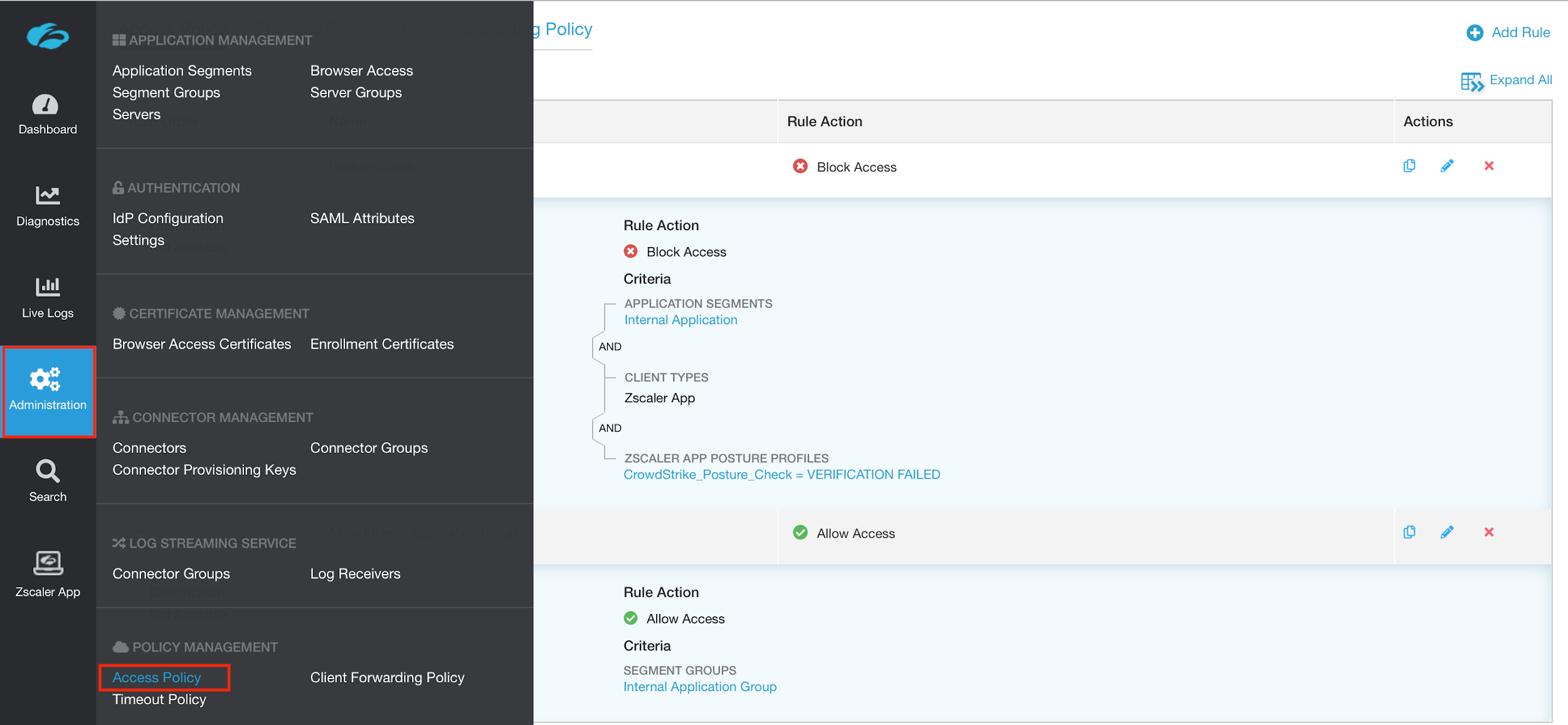
Task: Open the Dashboard sidebar section
Action: (x=48, y=115)
